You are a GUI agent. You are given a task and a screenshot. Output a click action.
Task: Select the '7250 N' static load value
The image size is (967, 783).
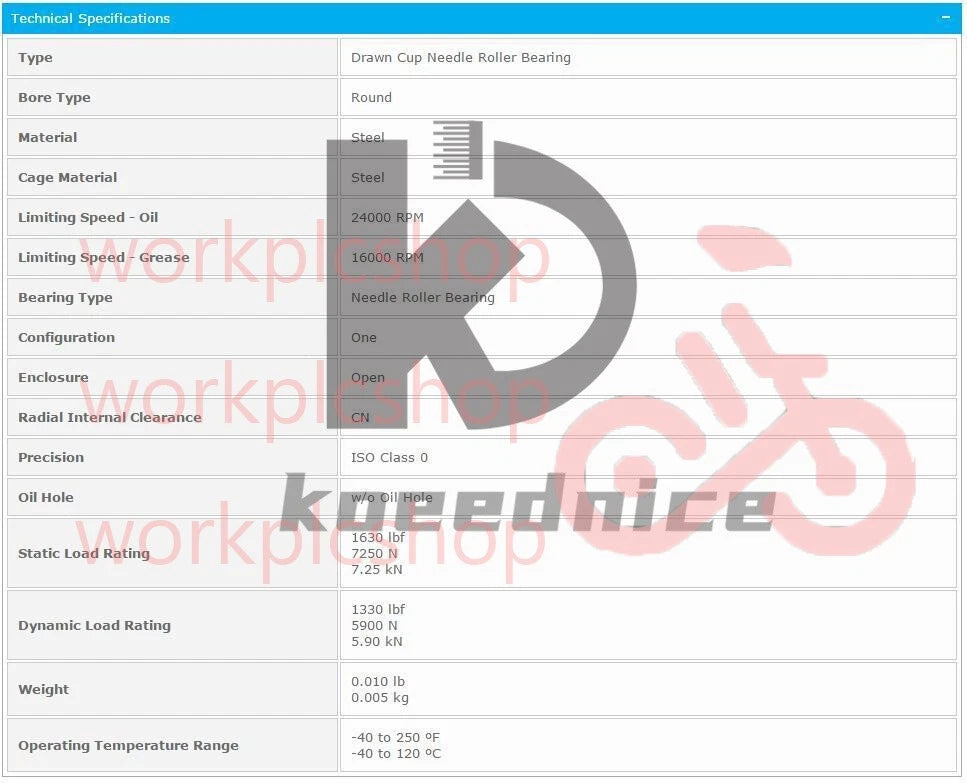tap(374, 554)
